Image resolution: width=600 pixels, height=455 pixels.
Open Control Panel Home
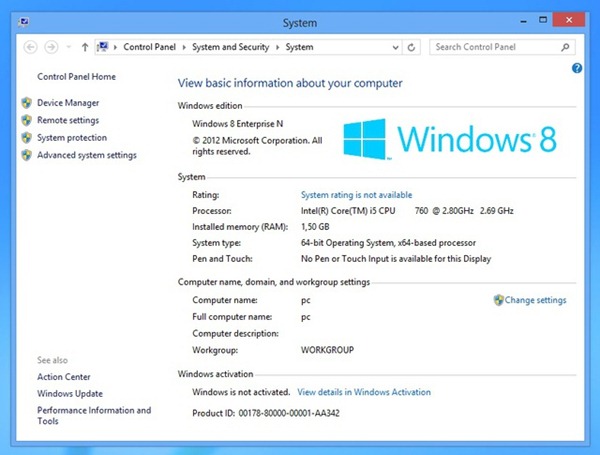(77, 77)
